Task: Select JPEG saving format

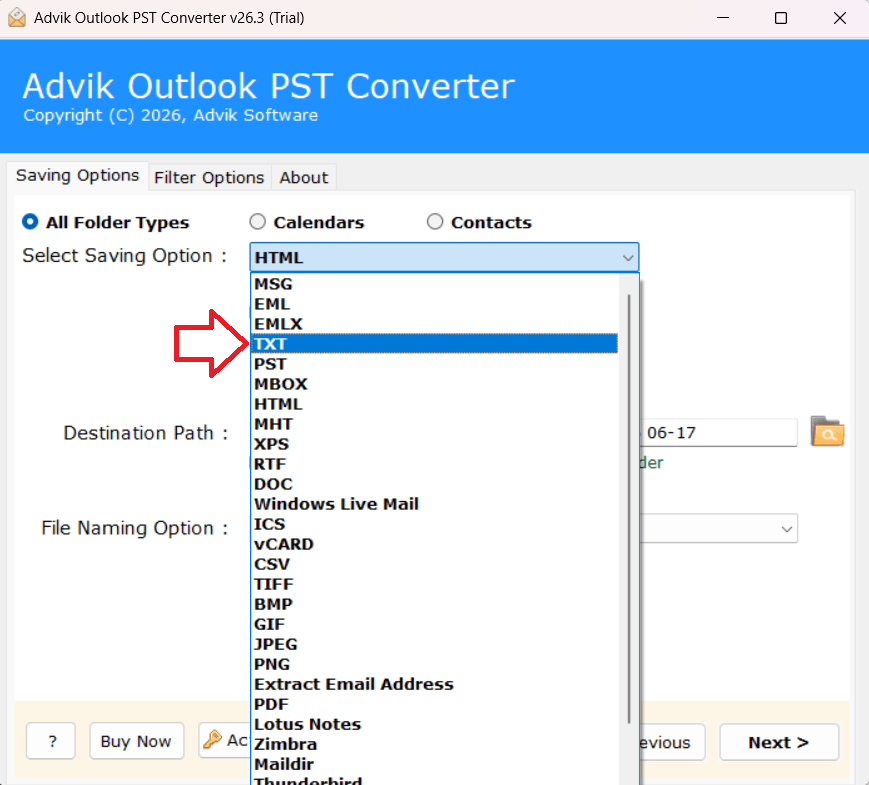Action: tap(435, 644)
